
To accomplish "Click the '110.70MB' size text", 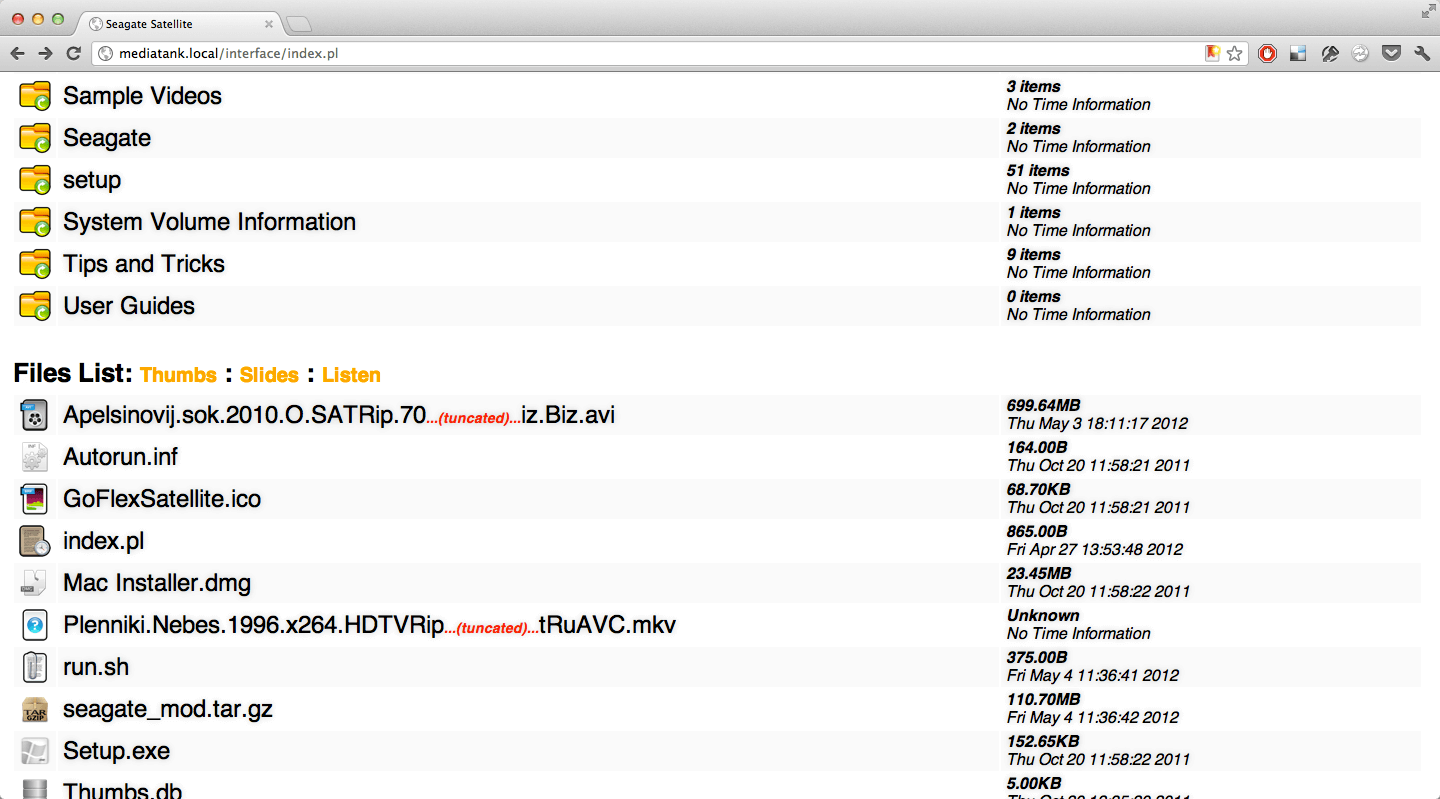I will tap(1043, 699).
